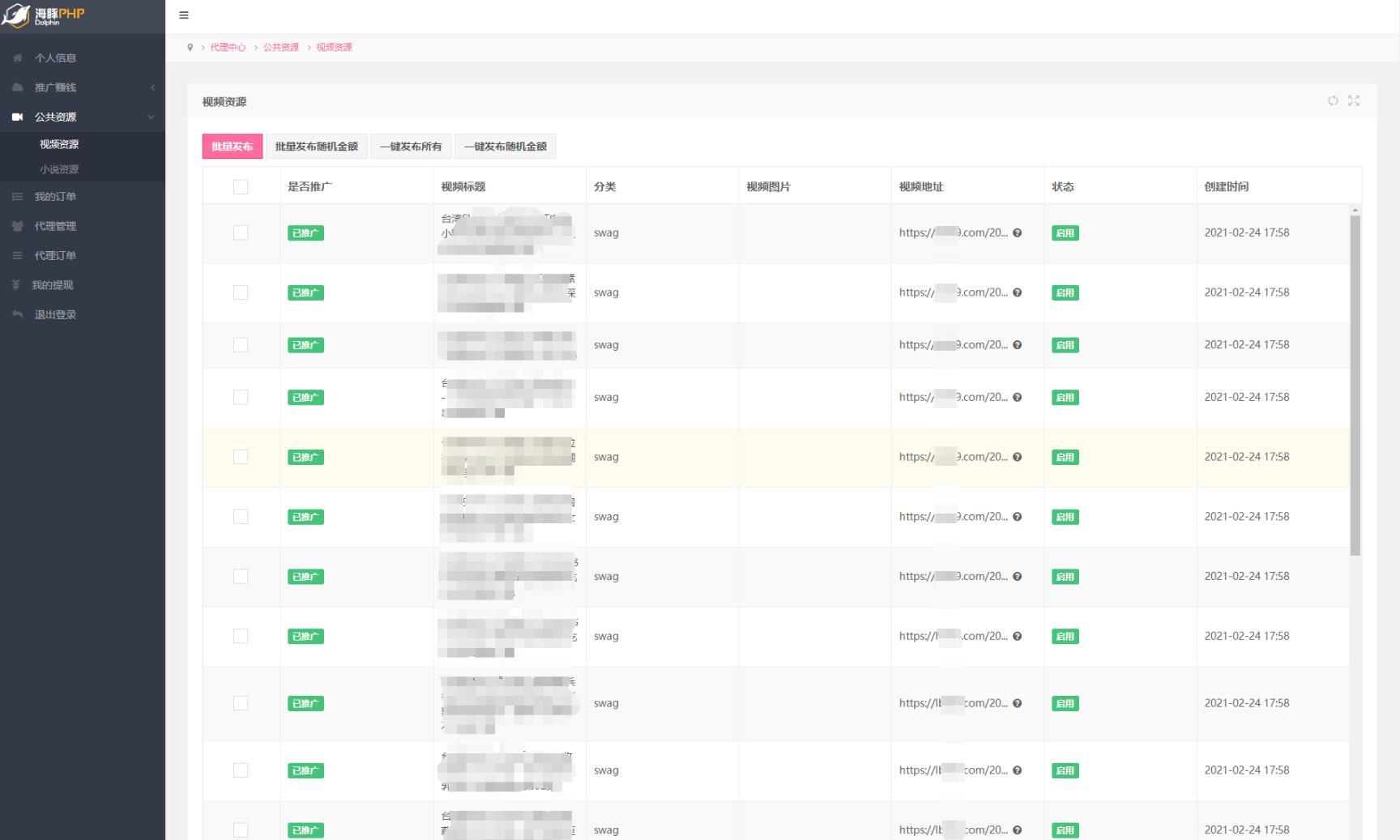
Task: Click the 一键发布随机金额 button
Action: (506, 147)
